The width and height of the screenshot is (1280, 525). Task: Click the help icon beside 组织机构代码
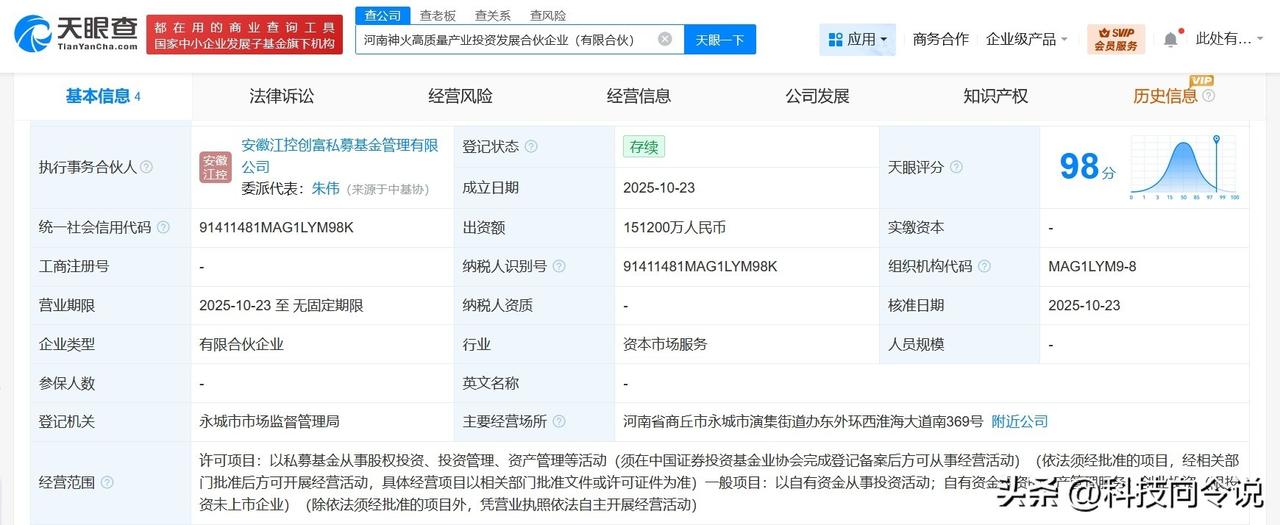(x=984, y=266)
